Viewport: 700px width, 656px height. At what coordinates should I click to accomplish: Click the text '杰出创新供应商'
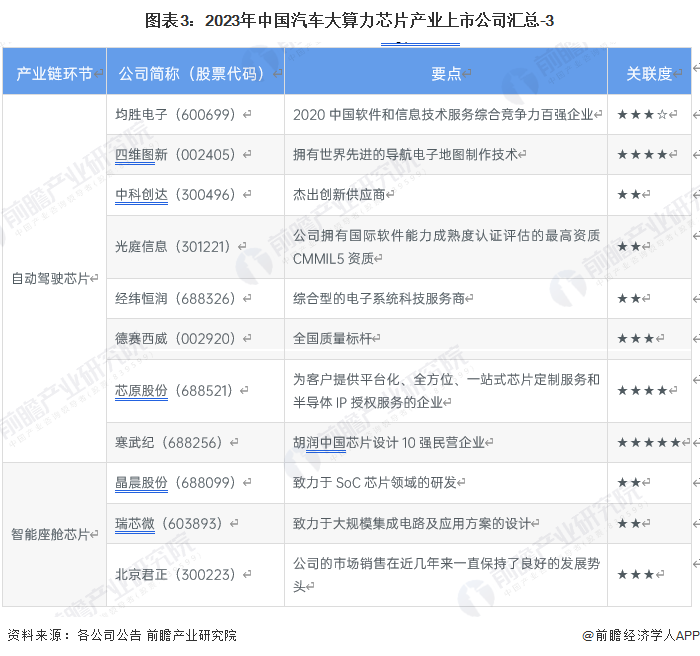click(x=339, y=195)
